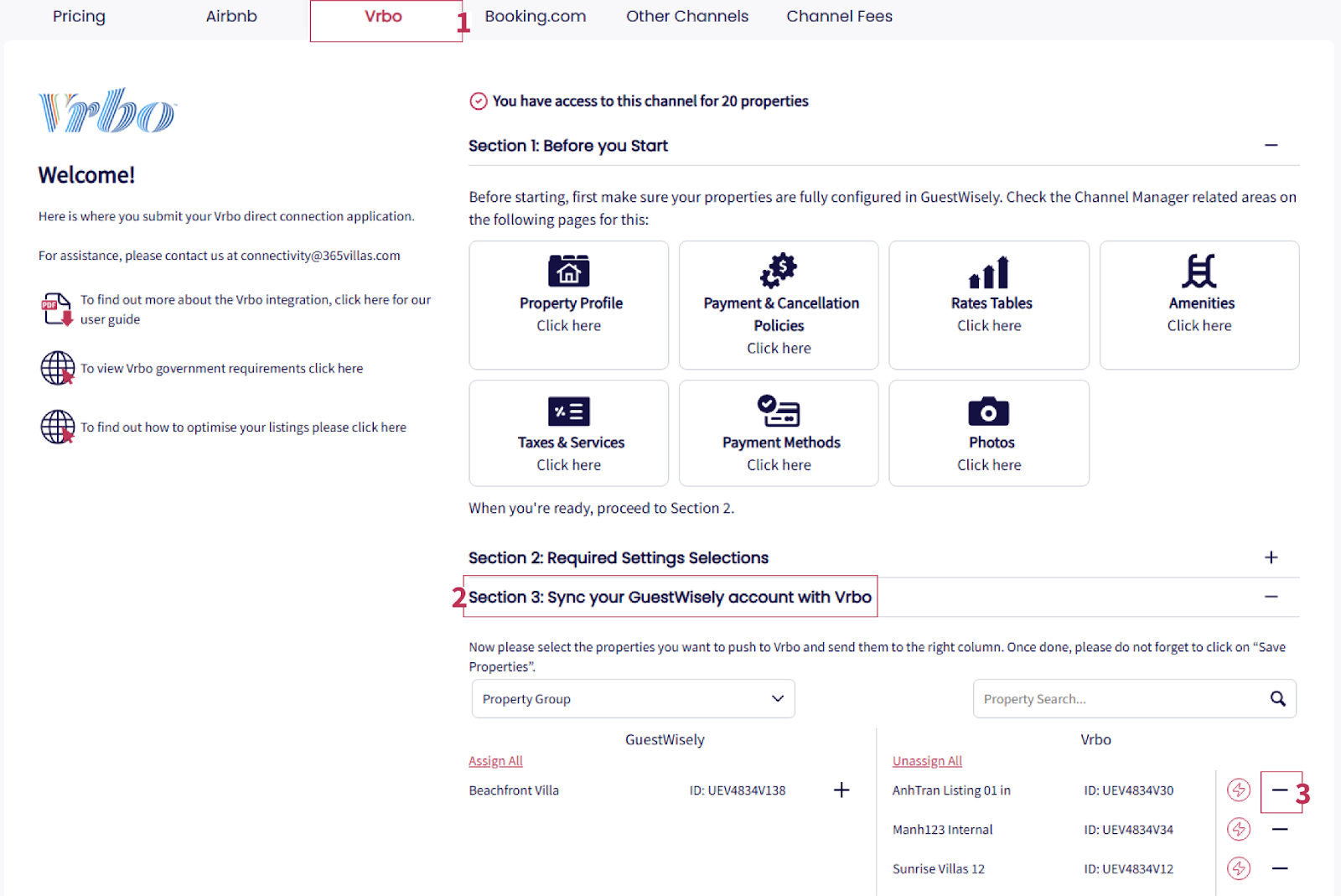Click the AnhTran Listing 01 in name
This screenshot has width=1341, height=896.
(x=951, y=790)
